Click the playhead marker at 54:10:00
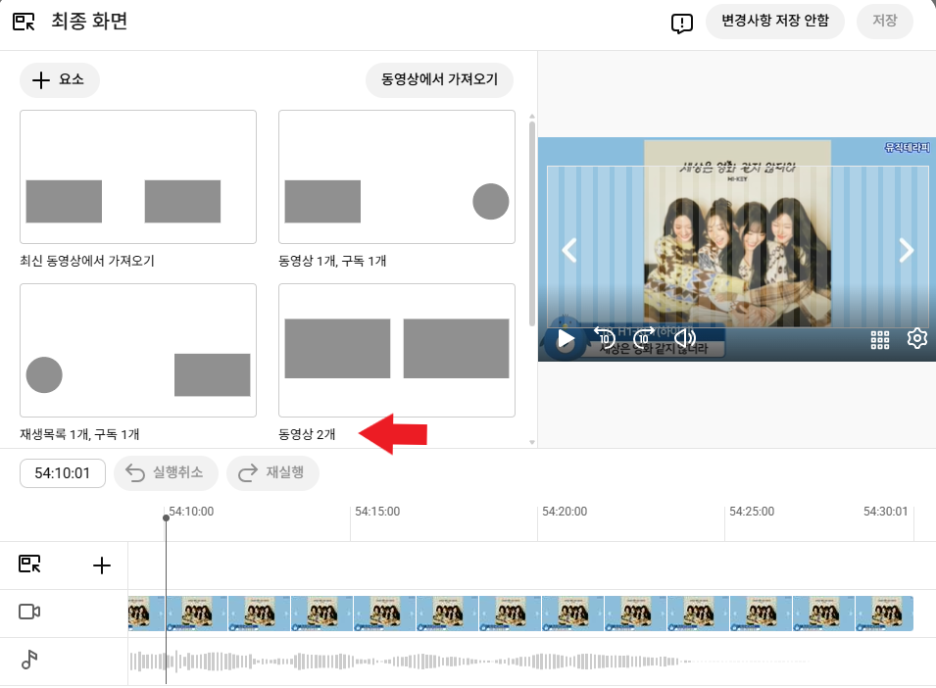The height and width of the screenshot is (688, 936). pyautogui.click(x=166, y=517)
